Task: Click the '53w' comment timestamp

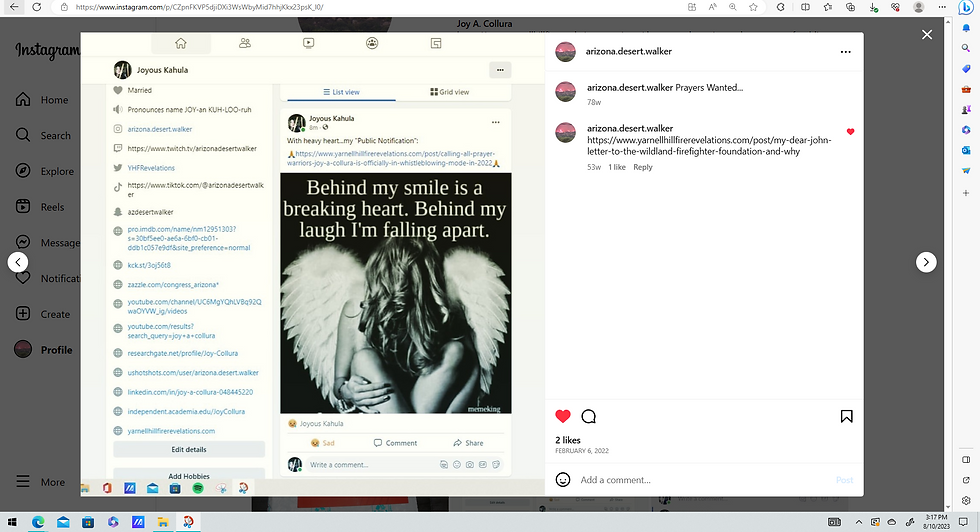Action: click(594, 167)
